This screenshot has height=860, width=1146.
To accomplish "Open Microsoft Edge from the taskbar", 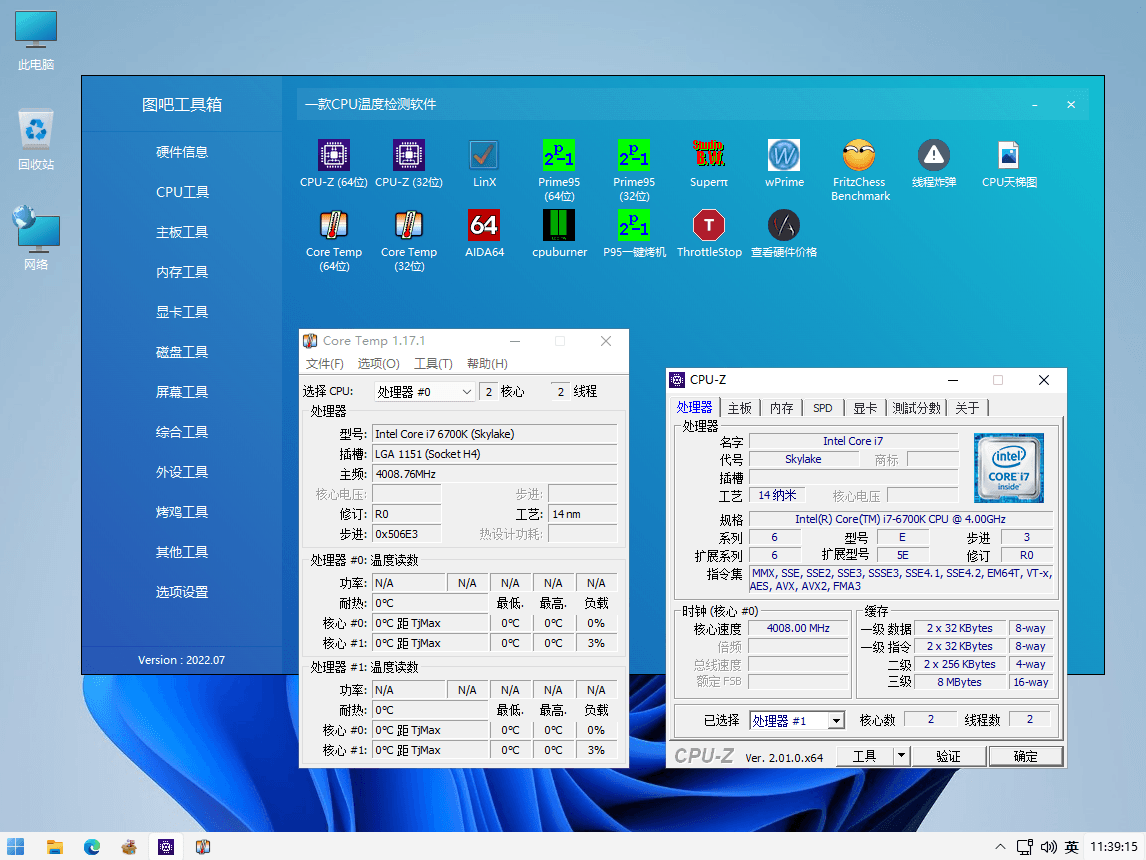I will [x=92, y=846].
